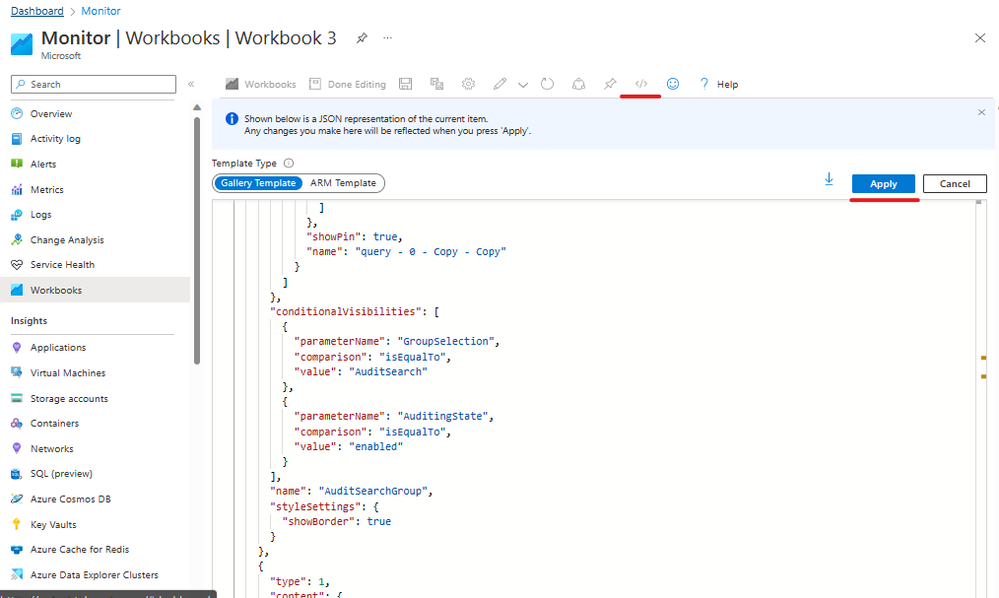999x598 pixels.
Task: Save the workbook with the floppy disk icon
Action: 405,84
